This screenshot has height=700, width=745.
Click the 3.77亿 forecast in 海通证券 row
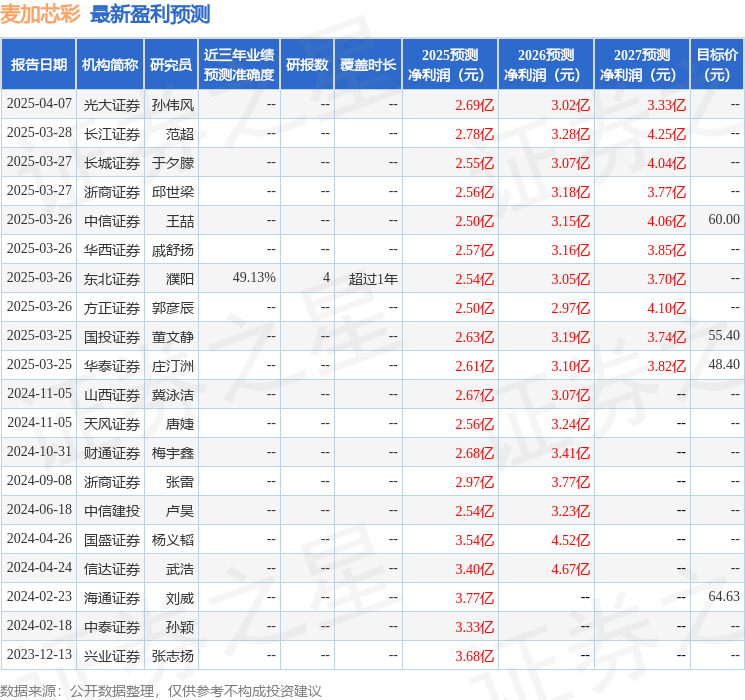475,598
